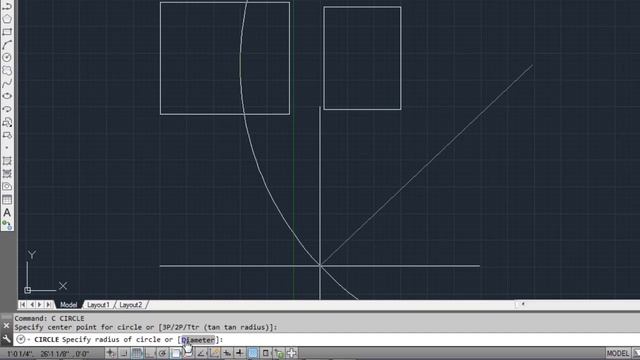Select the Polygon tool
This screenshot has height=360, width=640.
[x=7, y=19]
